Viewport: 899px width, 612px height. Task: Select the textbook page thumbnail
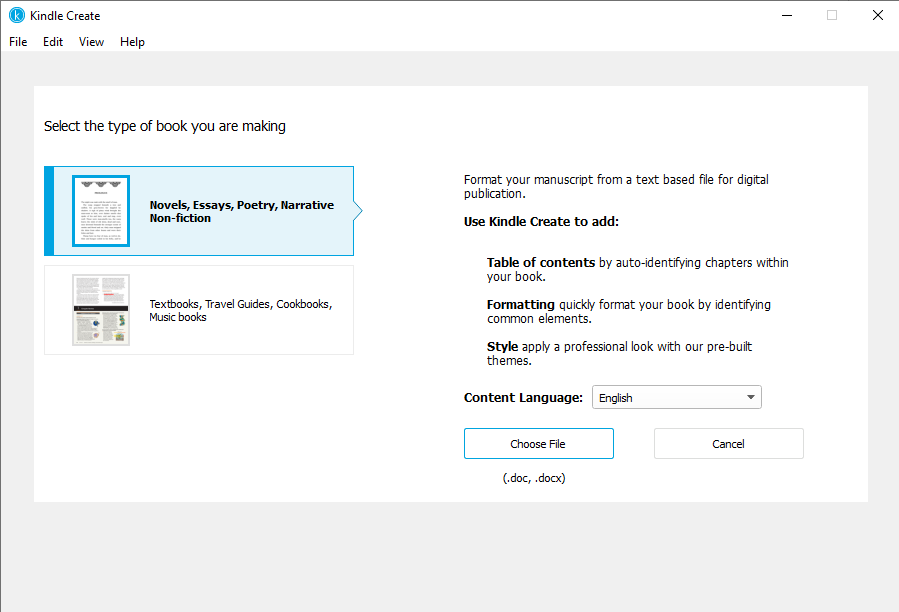coord(101,310)
